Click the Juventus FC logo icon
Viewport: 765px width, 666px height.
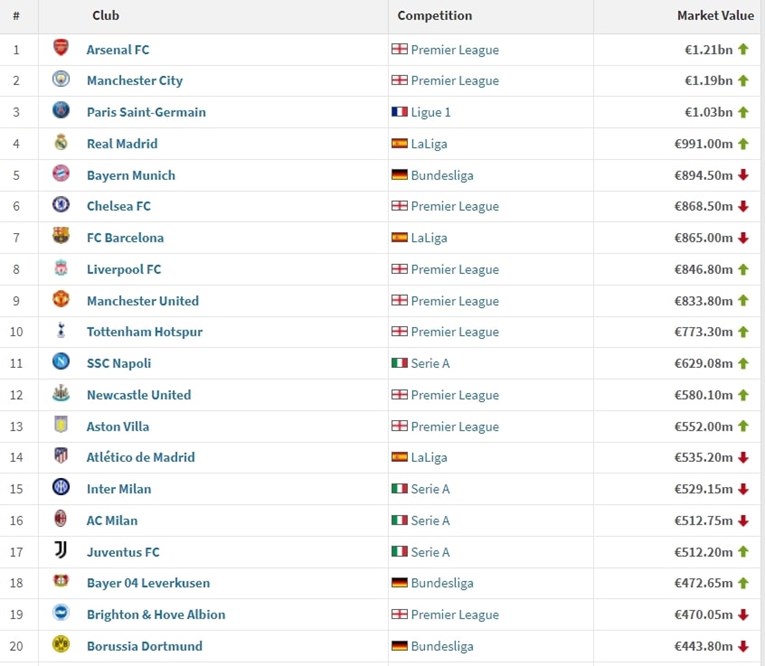coord(61,550)
